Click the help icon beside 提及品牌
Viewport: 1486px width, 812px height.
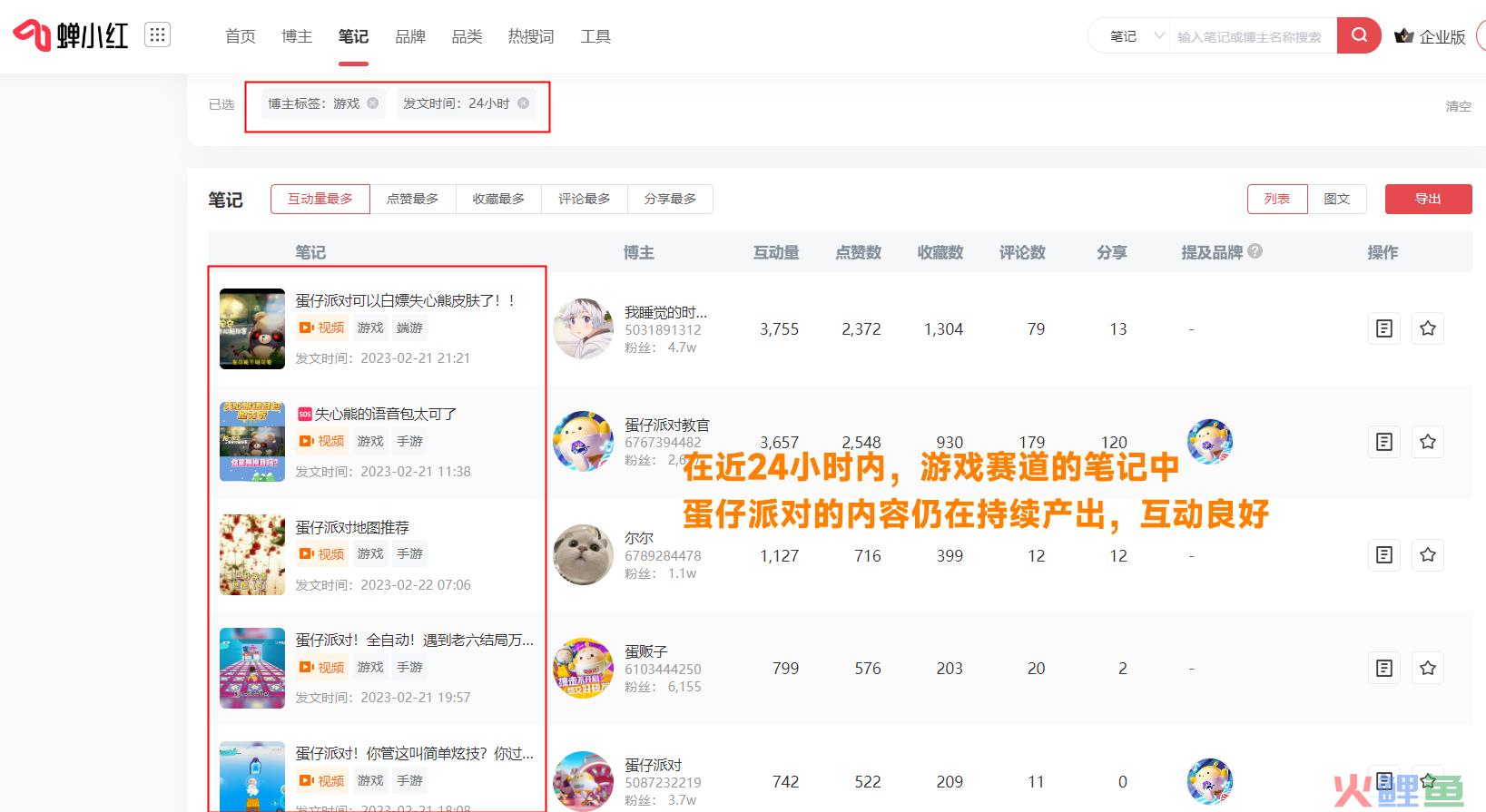click(x=1255, y=251)
